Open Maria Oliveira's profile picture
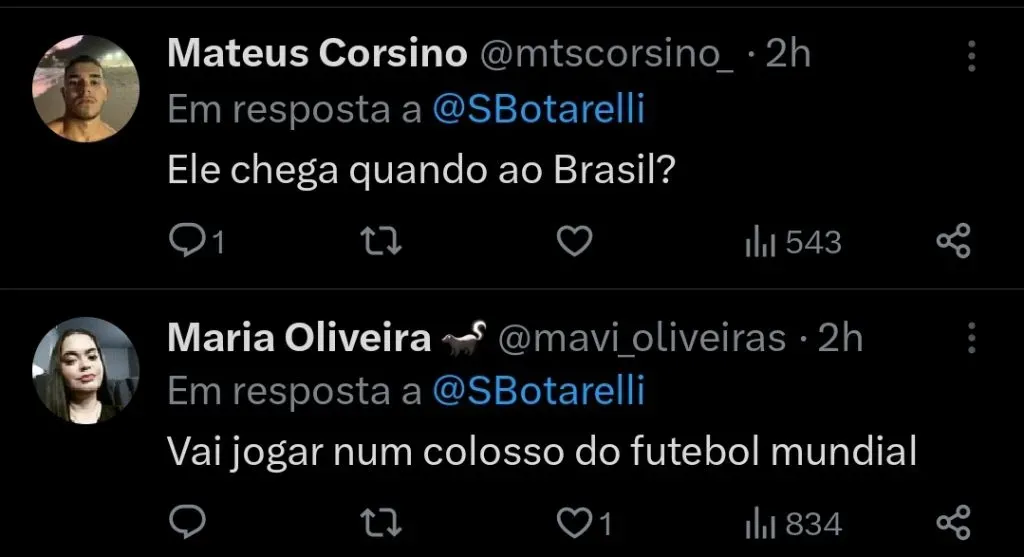This screenshot has width=1024, height=557. pyautogui.click(x=86, y=370)
